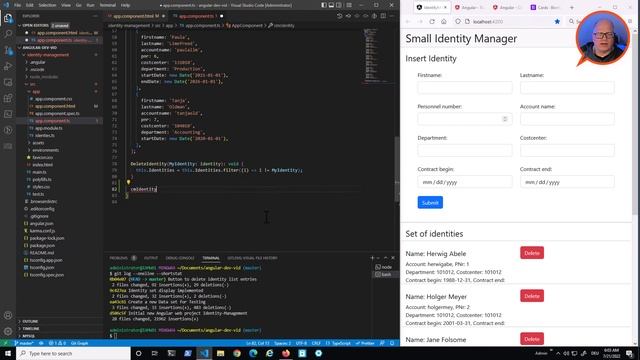Go to browser home page
640x360 pixels.
point(444,22)
